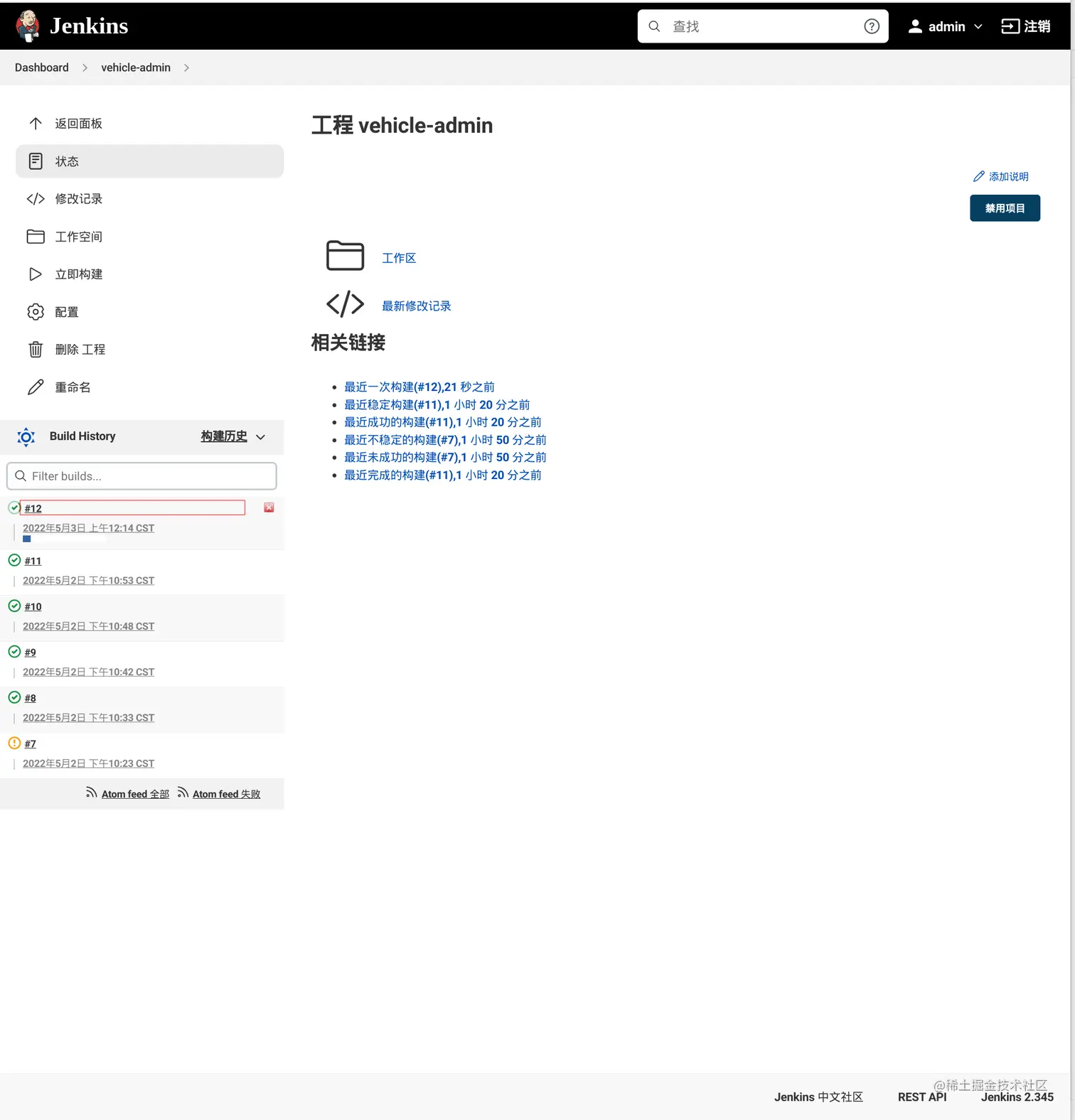
Task: Click the in-progress status icon of build #12
Action: click(x=14, y=507)
